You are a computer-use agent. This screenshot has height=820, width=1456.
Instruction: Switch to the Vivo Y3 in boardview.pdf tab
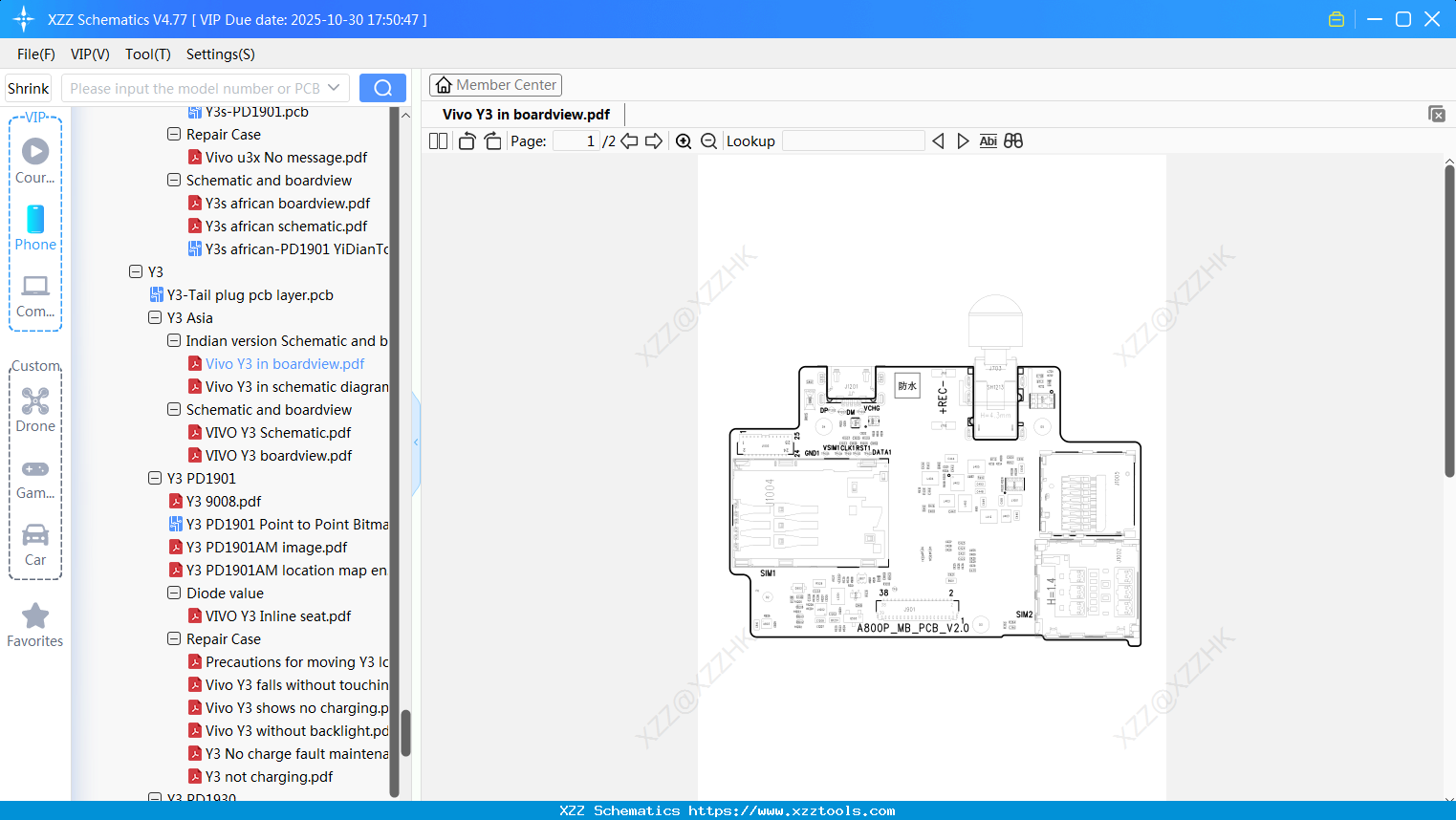point(525,113)
